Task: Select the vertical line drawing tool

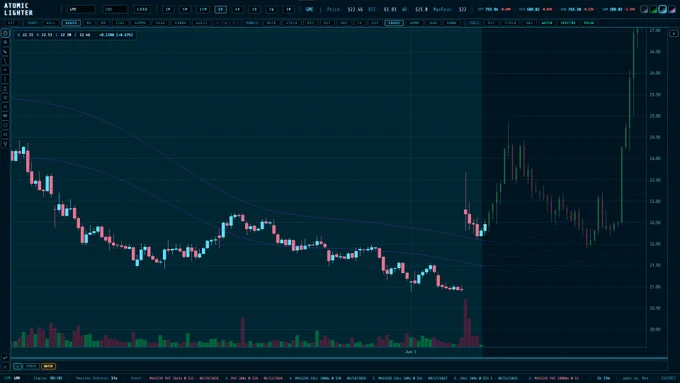Action: [x=5, y=79]
